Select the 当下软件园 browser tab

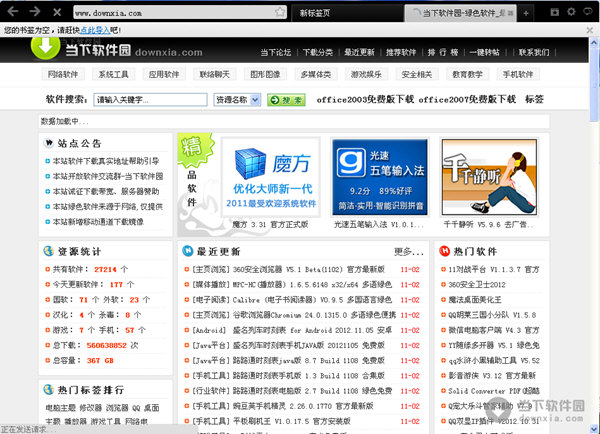click(461, 13)
